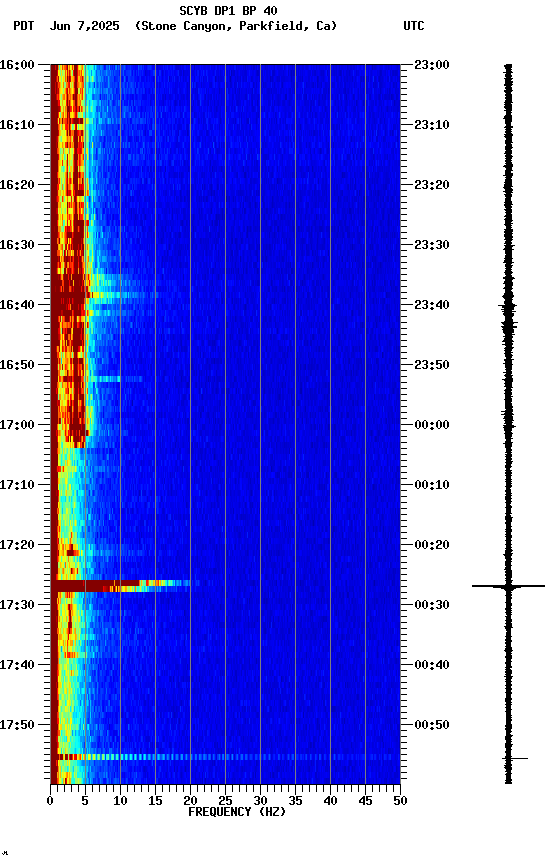Click the 'FREQUENCY (HZ)' axis title
The height and width of the screenshot is (864, 552).
coord(237,813)
